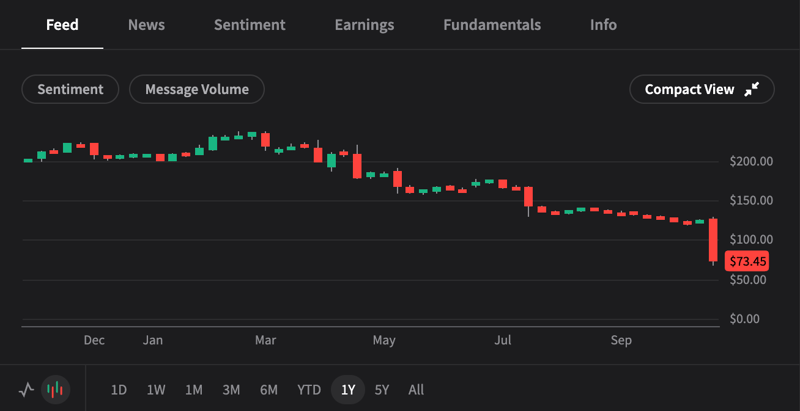Open the News tab
Image resolution: width=800 pixels, height=411 pixels.
146,24
